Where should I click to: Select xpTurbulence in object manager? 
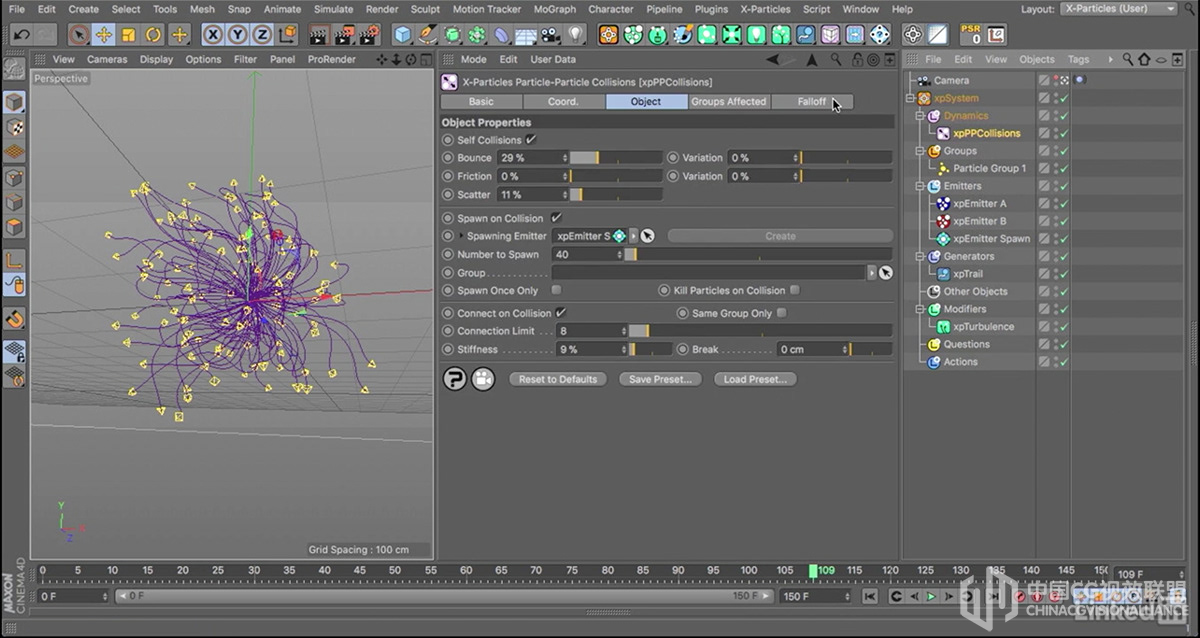(983, 327)
